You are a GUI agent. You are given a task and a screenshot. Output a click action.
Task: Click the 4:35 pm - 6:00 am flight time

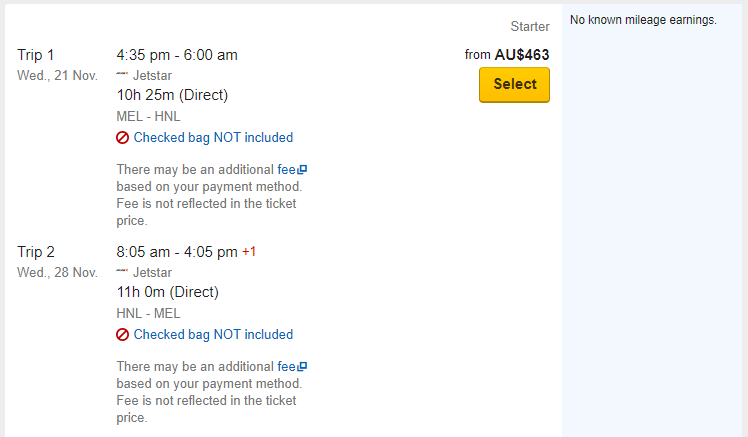click(x=177, y=55)
